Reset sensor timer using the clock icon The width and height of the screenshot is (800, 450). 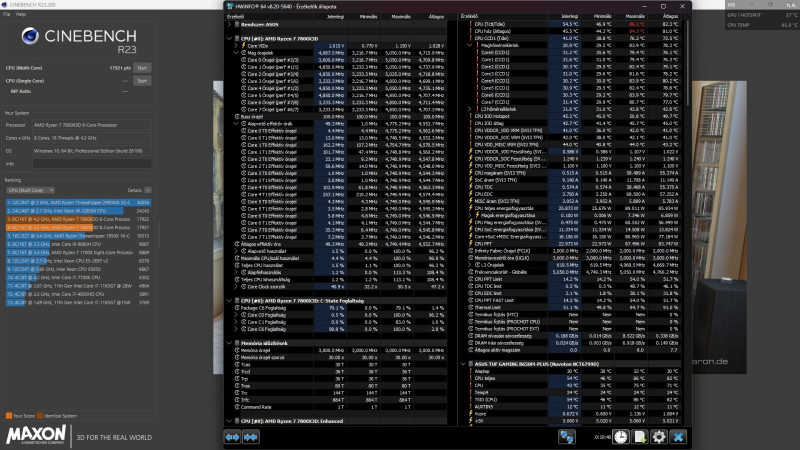point(621,437)
